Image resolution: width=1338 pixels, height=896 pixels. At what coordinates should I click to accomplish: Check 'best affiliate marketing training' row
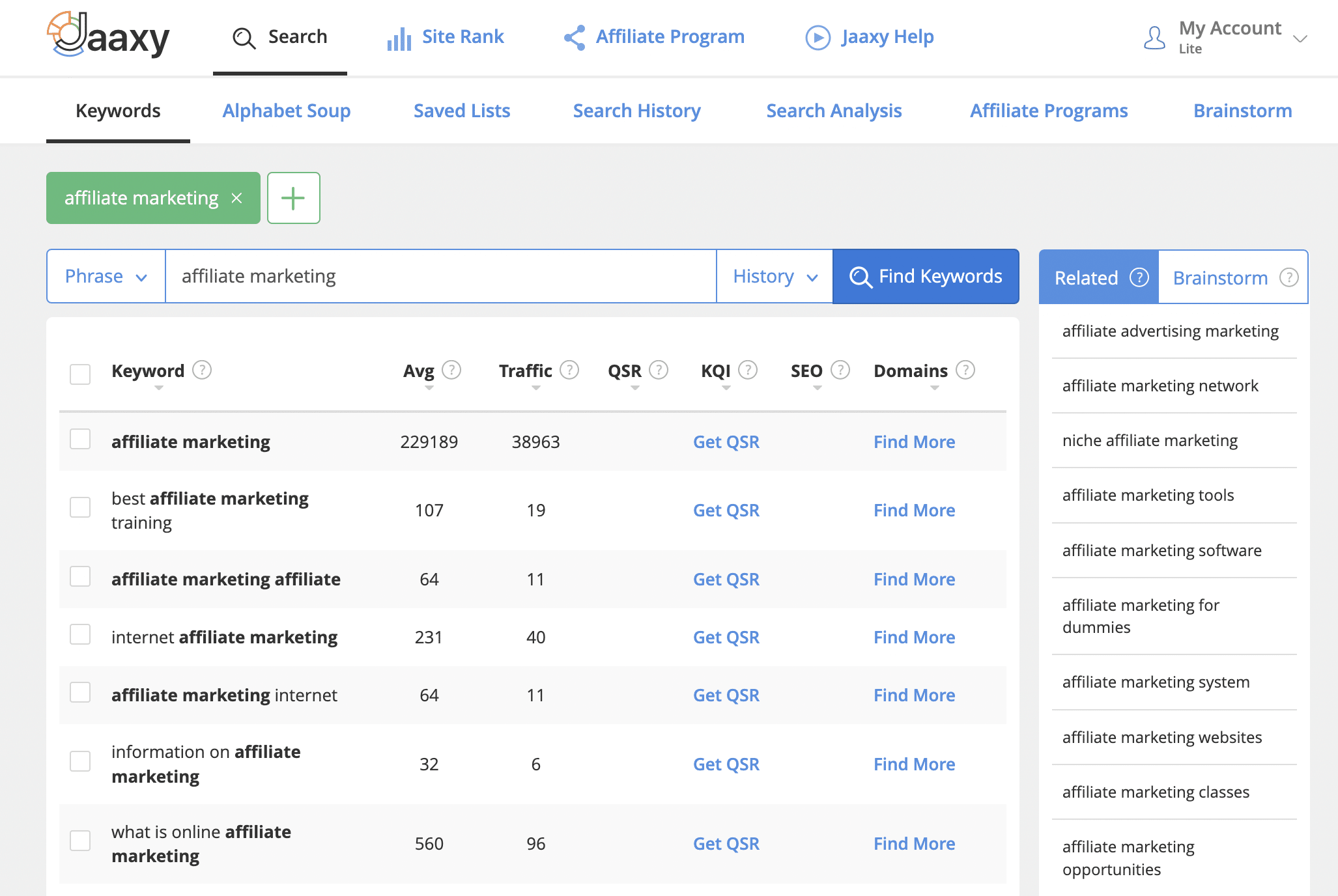tap(80, 507)
